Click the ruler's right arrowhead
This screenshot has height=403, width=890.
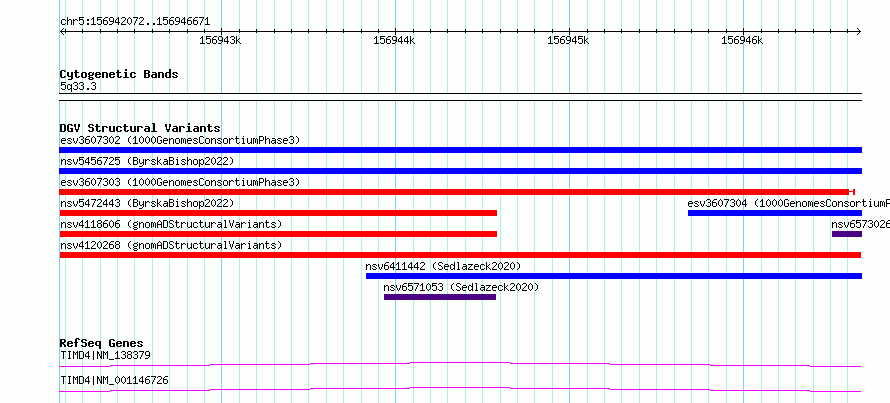[x=859, y=31]
